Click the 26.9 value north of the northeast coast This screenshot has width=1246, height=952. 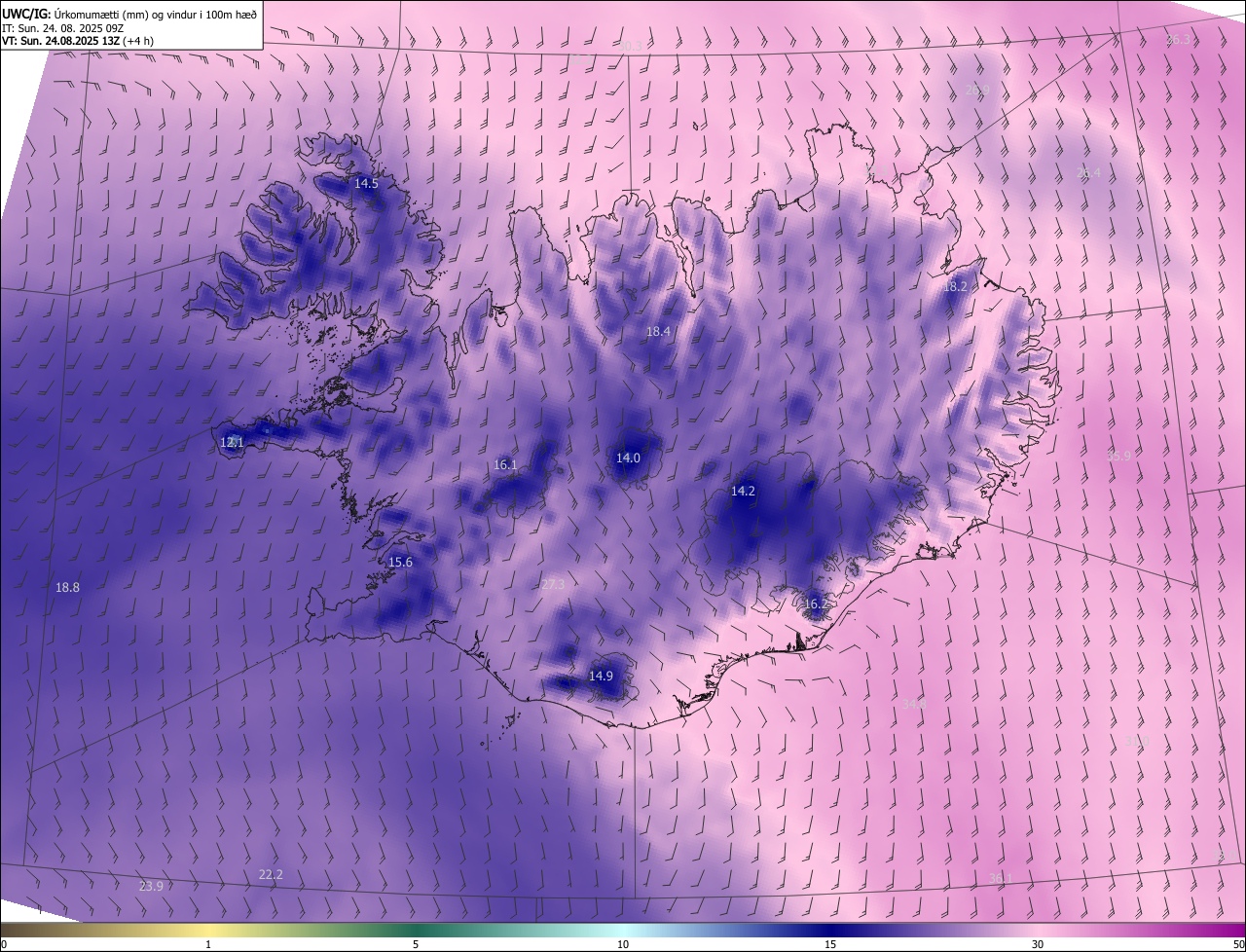click(x=978, y=90)
